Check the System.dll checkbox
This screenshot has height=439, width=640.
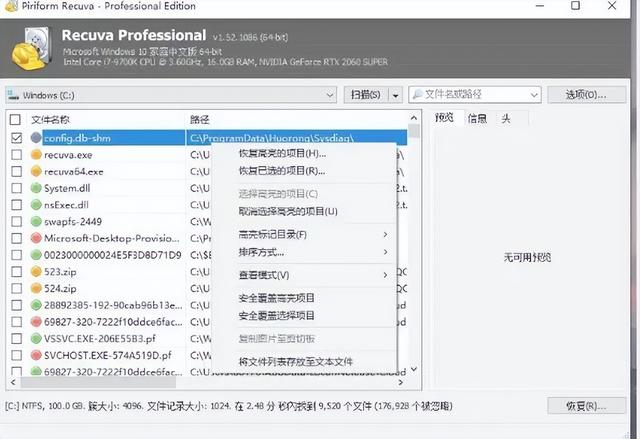point(16,188)
